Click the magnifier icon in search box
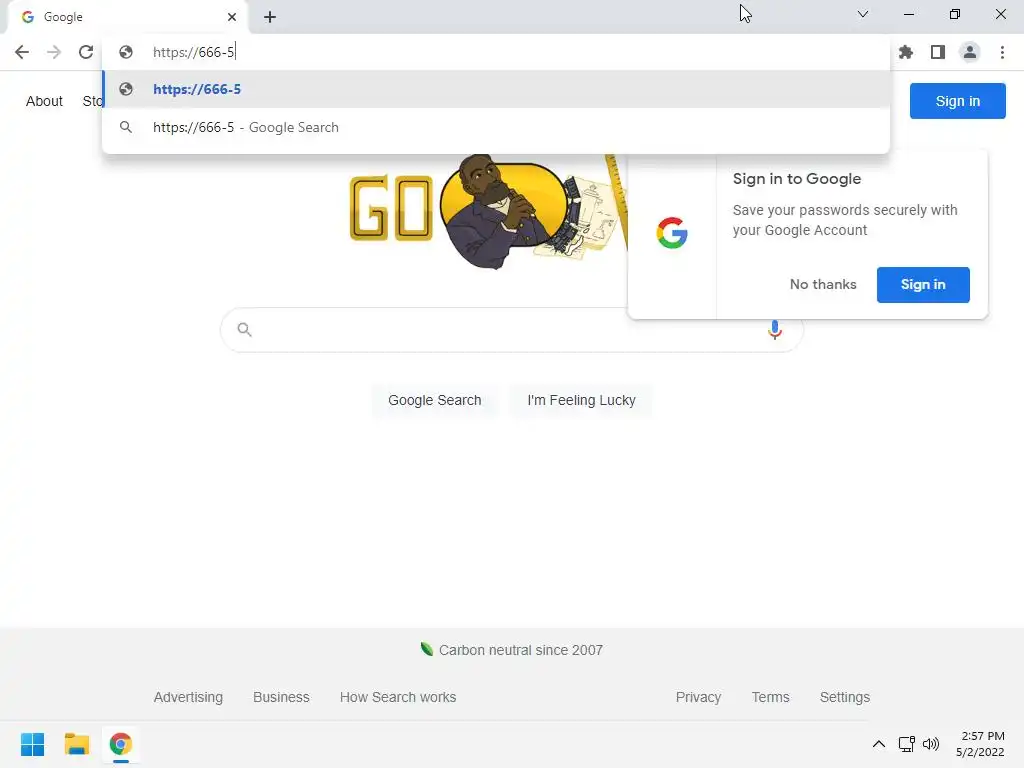1024x768 pixels. 244,329
